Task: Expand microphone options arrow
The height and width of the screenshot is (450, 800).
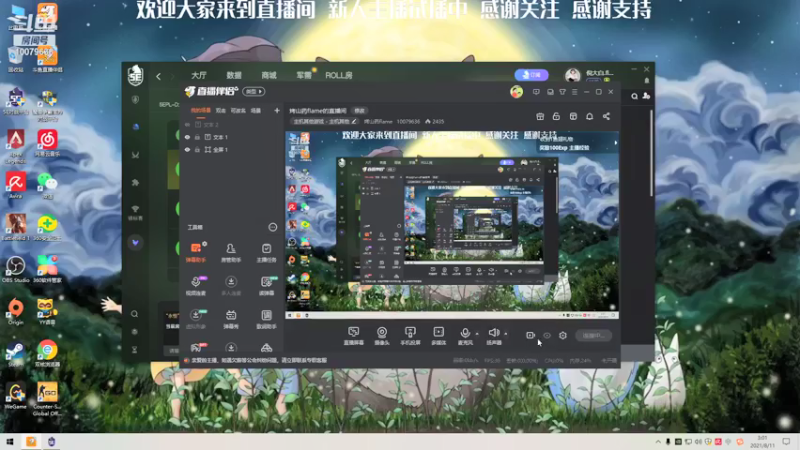Action: pos(477,334)
